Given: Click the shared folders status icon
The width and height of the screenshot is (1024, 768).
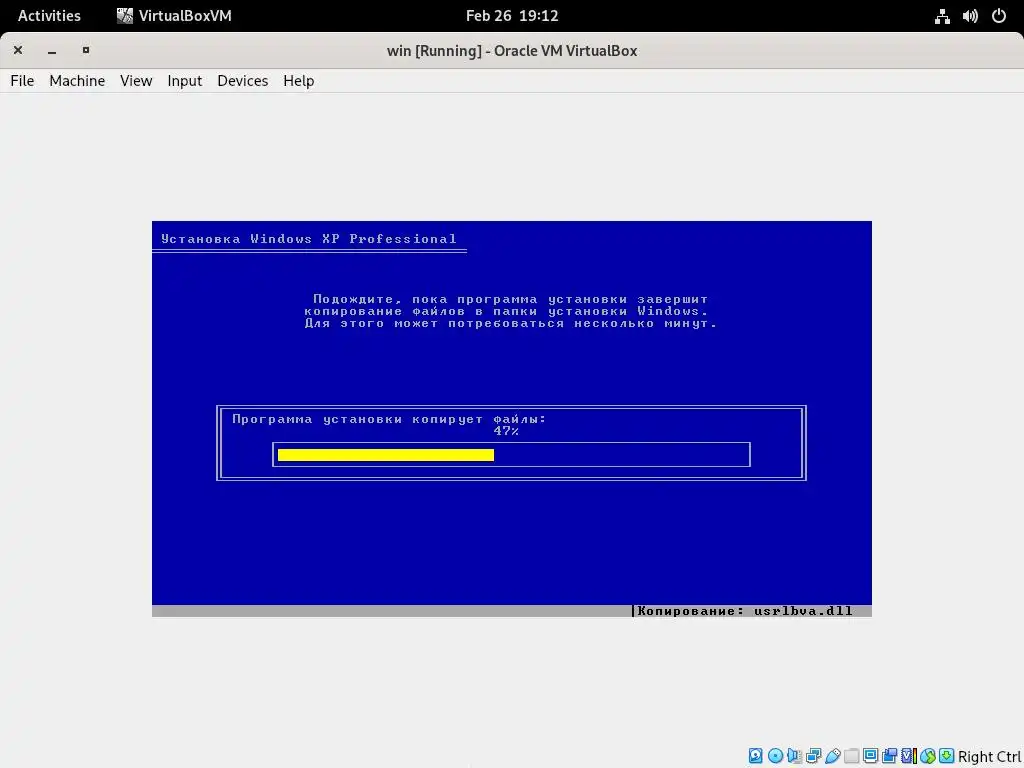Looking at the screenshot, I should pos(851,756).
